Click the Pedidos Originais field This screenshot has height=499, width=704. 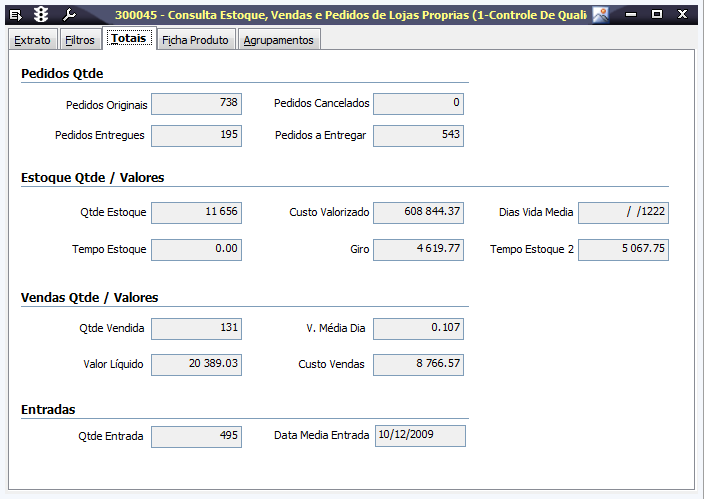point(196,104)
